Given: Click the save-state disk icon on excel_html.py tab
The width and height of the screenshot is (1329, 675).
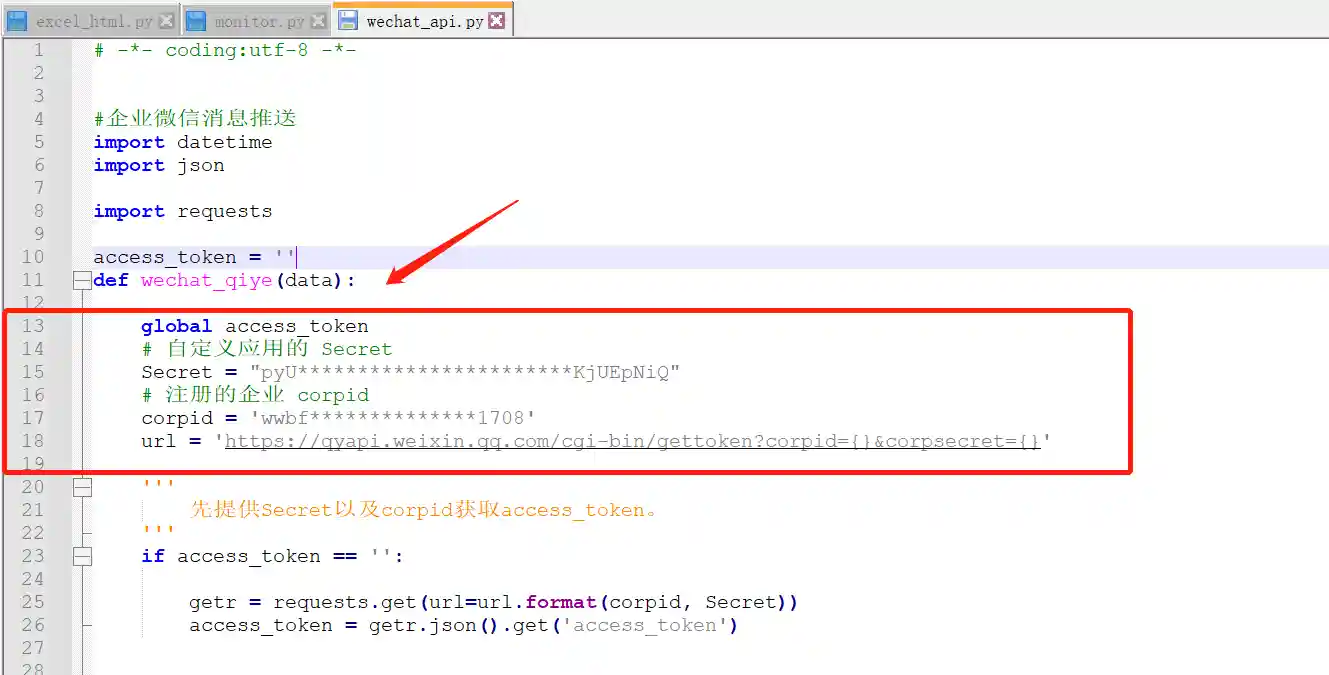Looking at the screenshot, I should (17, 21).
